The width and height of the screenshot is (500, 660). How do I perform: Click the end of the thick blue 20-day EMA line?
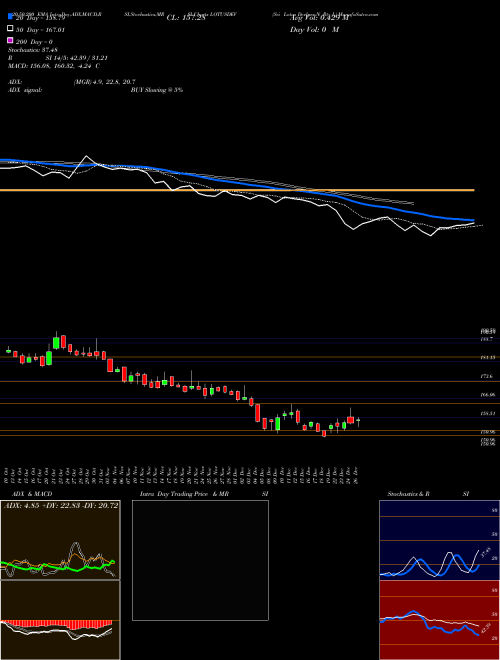click(472, 220)
